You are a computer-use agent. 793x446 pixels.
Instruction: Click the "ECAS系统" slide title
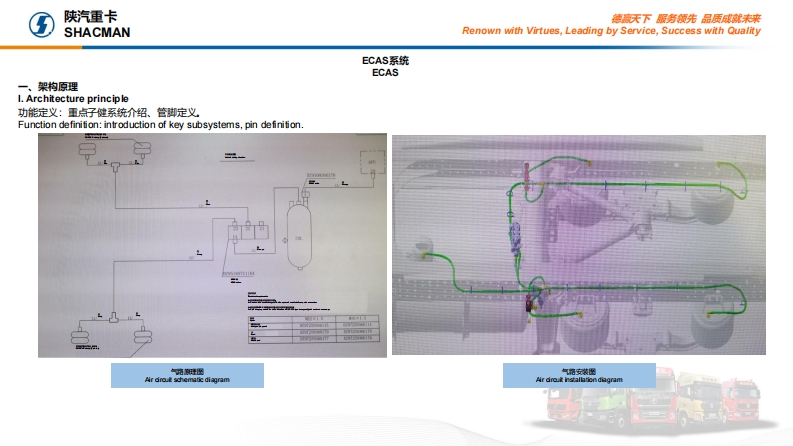(385, 61)
